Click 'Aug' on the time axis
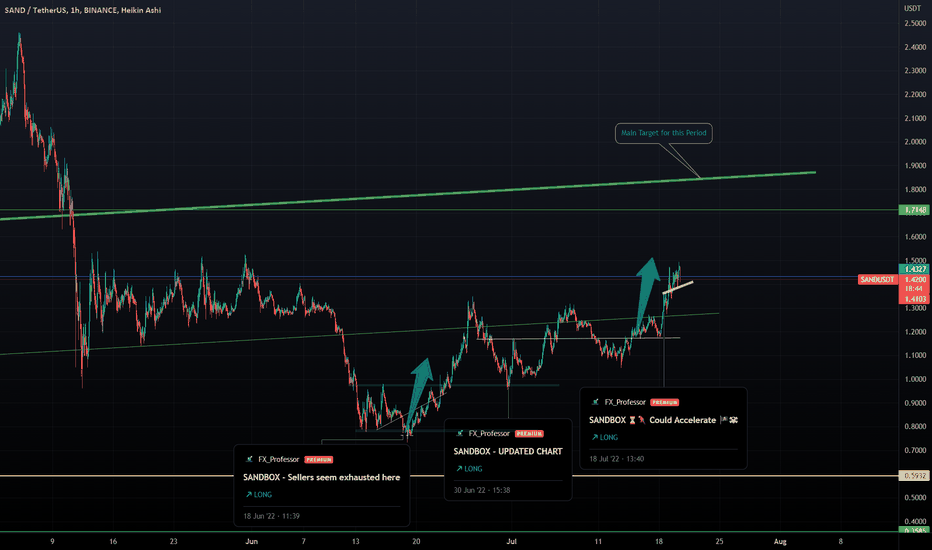The height and width of the screenshot is (550, 932). (x=780, y=542)
